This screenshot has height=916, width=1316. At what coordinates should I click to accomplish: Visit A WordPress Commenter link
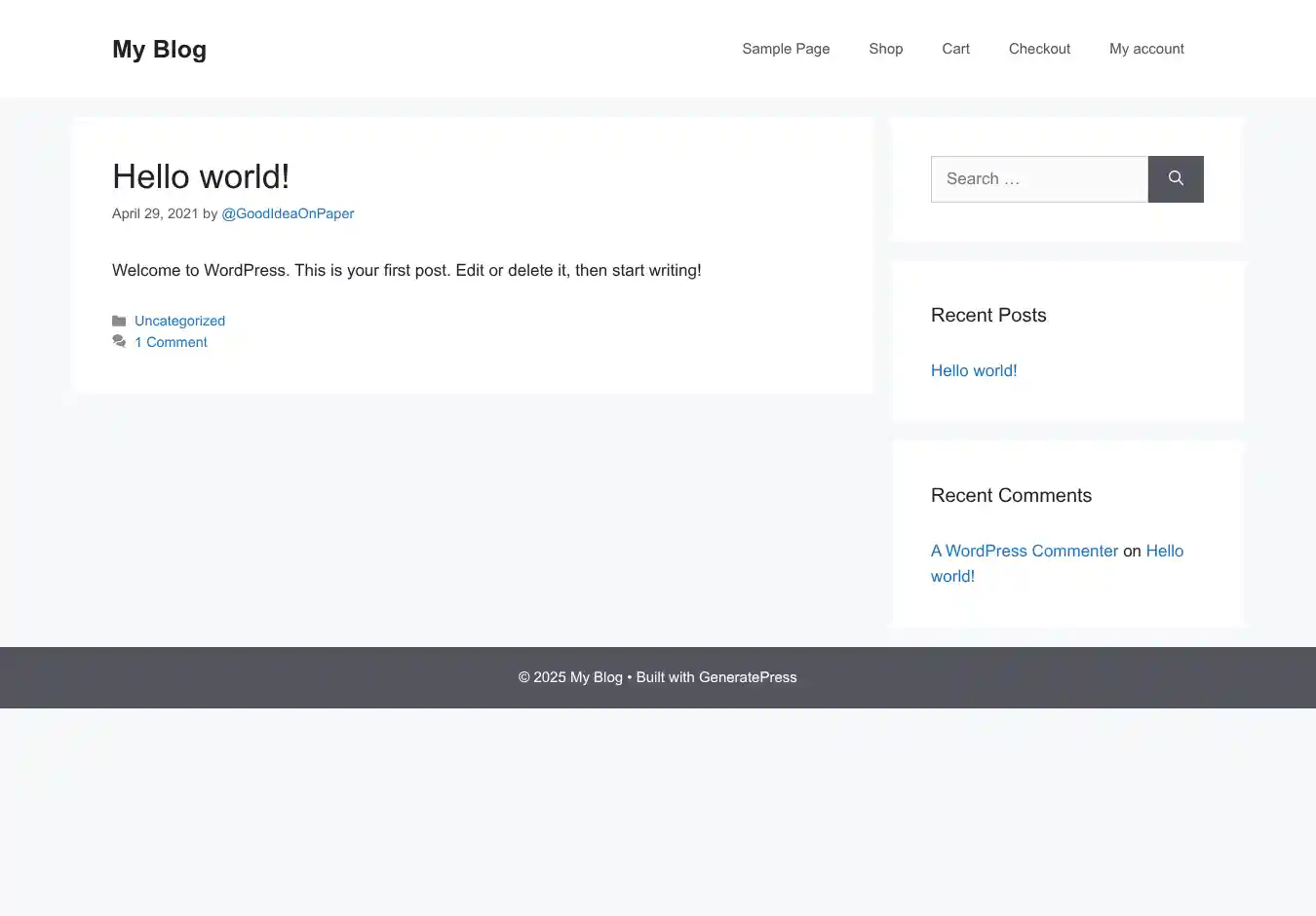(x=1024, y=551)
